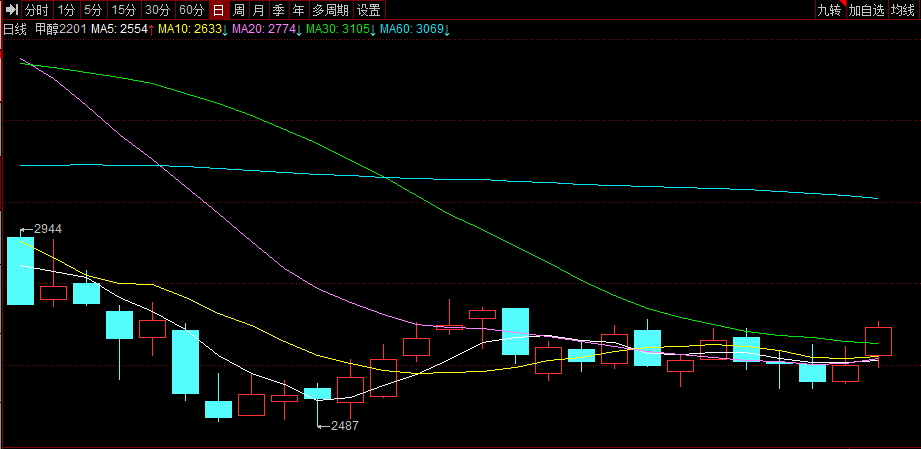Toggle the 均线 moving average button
This screenshot has height=449, width=921.
coord(903,9)
